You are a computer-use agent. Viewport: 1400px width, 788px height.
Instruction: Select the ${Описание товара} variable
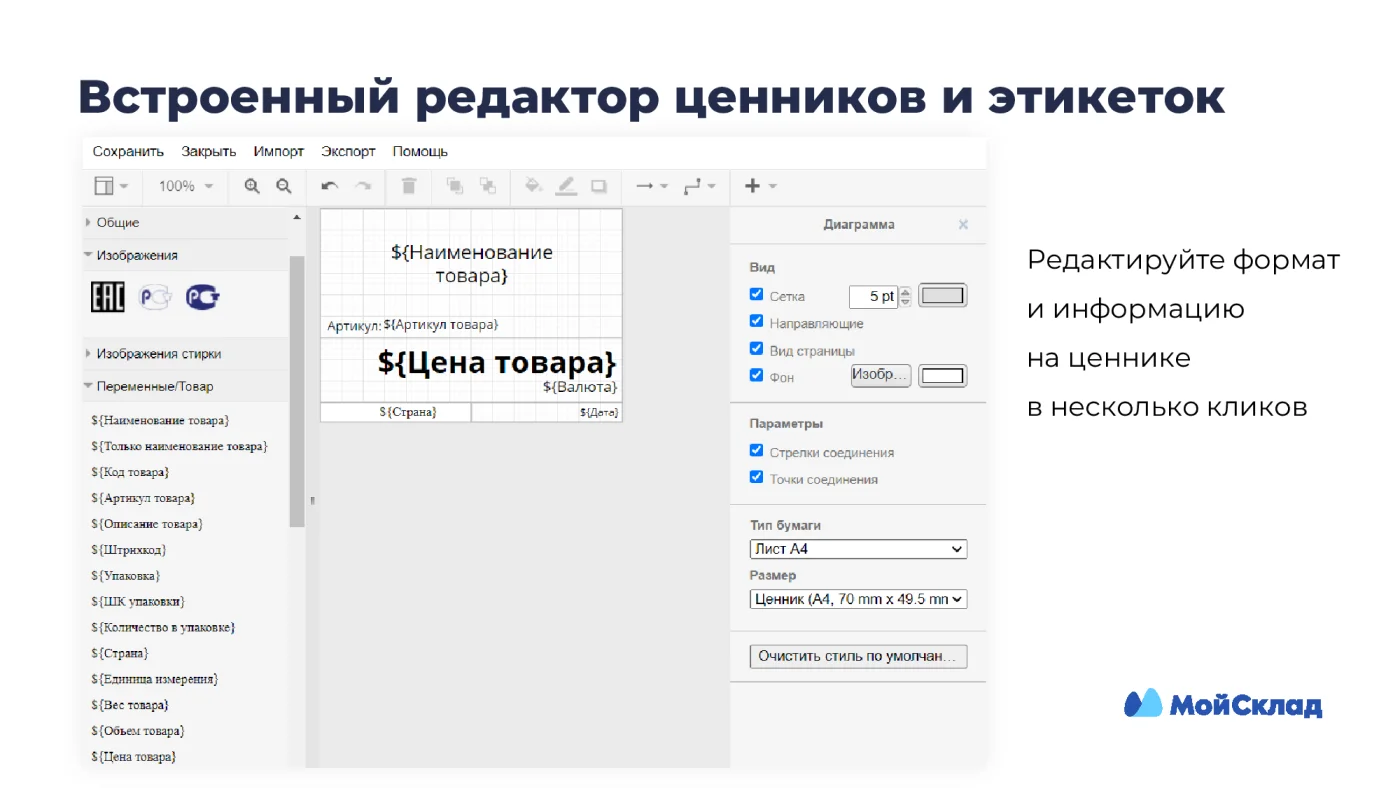[147, 524]
